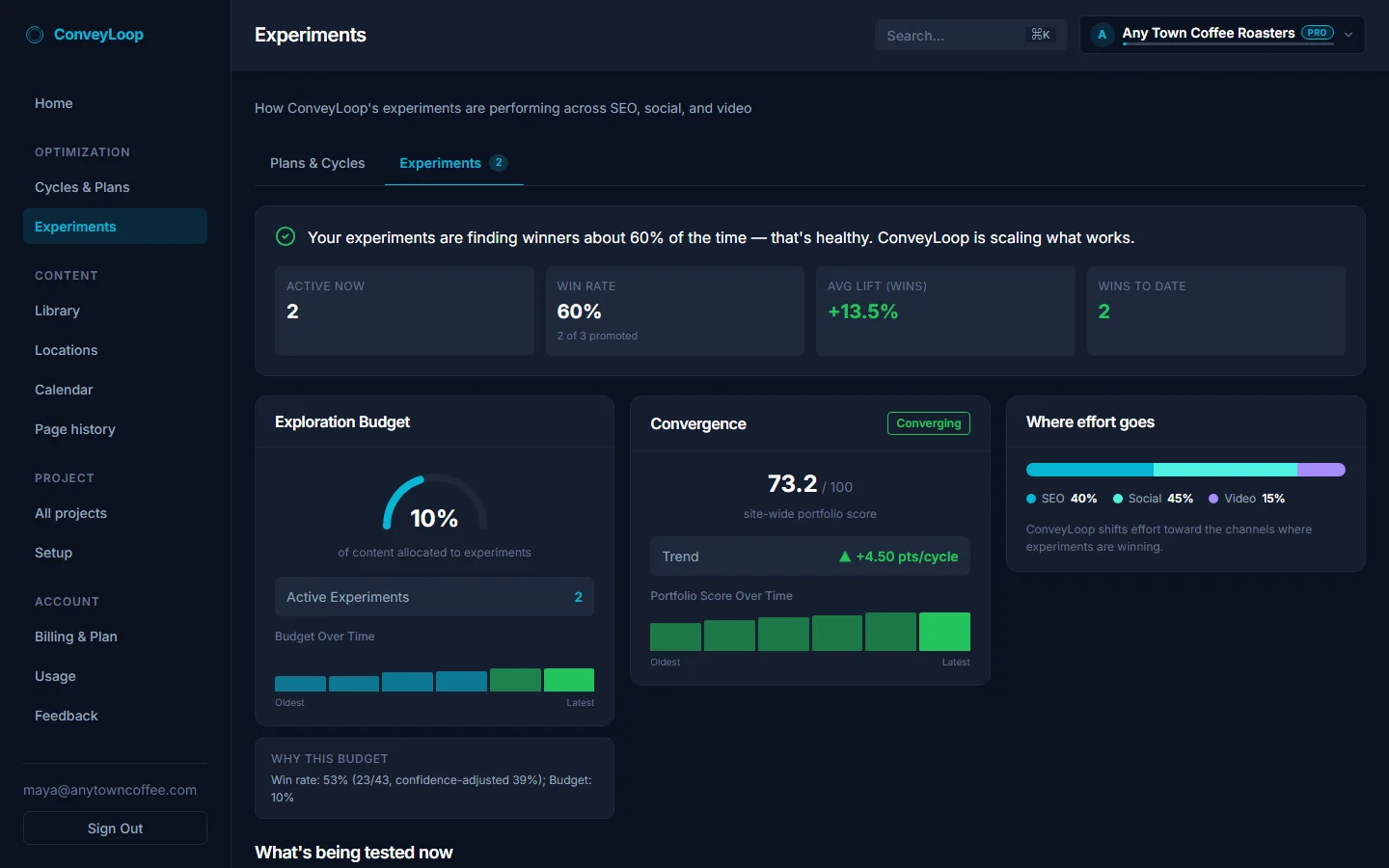Viewport: 1389px width, 868px height.
Task: Click the green check status icon
Action: tap(286, 236)
